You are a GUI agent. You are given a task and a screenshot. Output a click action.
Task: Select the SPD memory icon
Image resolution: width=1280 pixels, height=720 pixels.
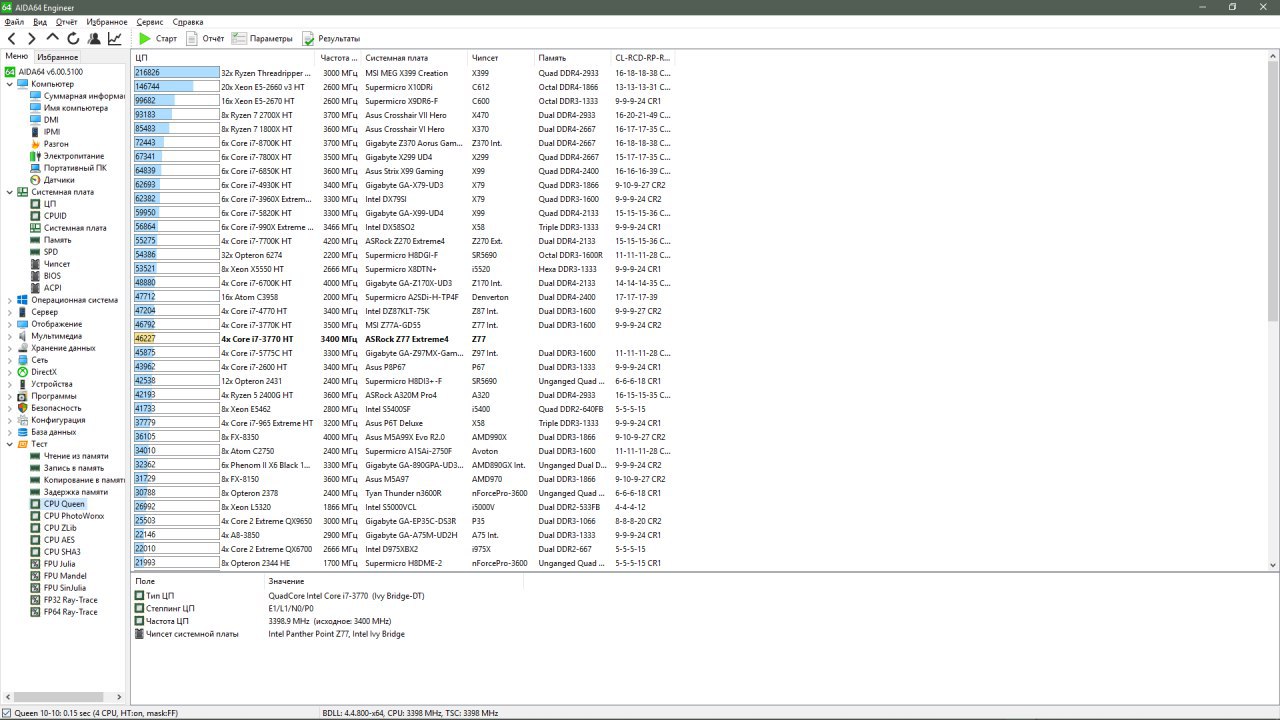coord(35,252)
